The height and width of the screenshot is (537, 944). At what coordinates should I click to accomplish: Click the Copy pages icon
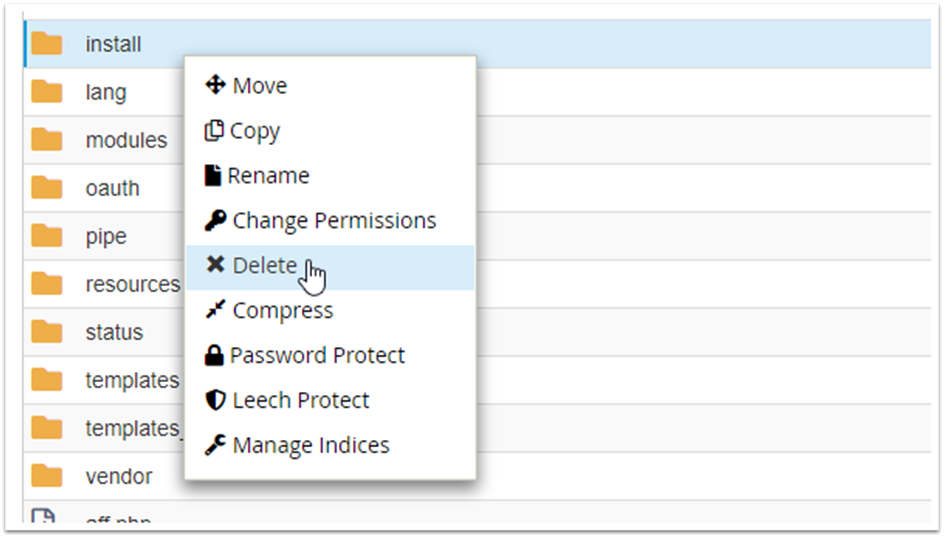[x=213, y=131]
